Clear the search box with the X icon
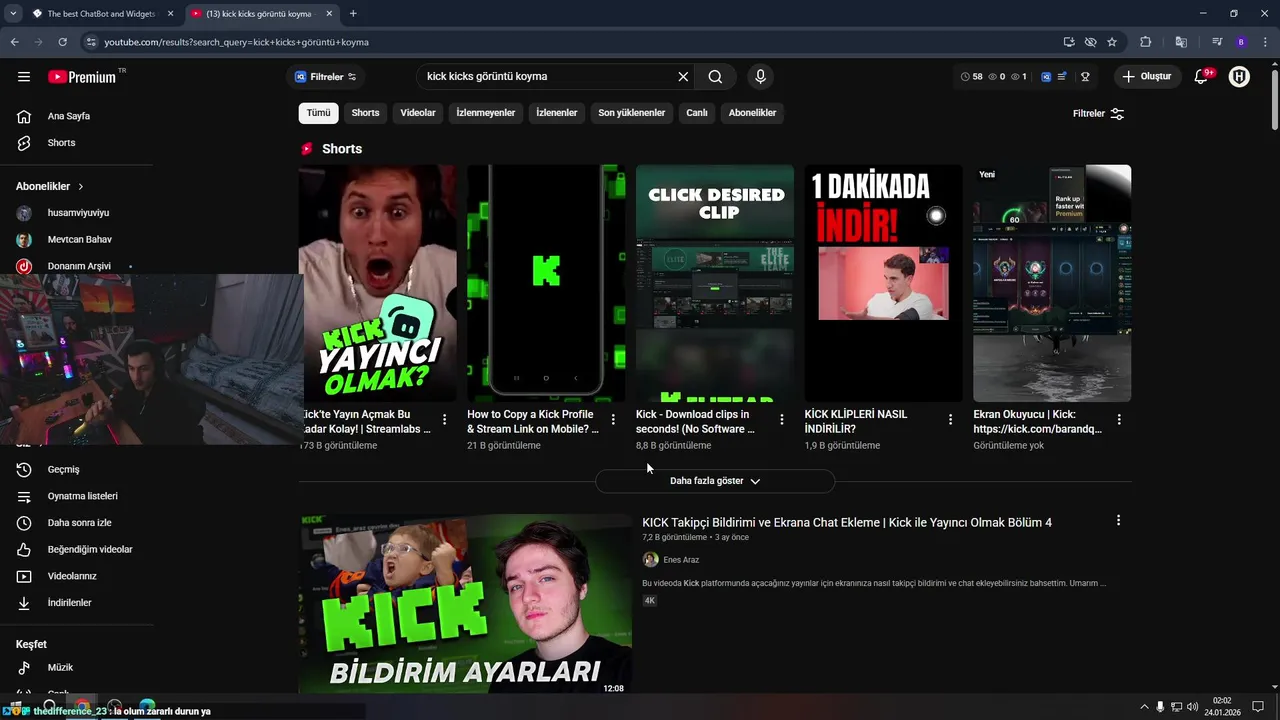This screenshot has height=720, width=1280. (683, 77)
